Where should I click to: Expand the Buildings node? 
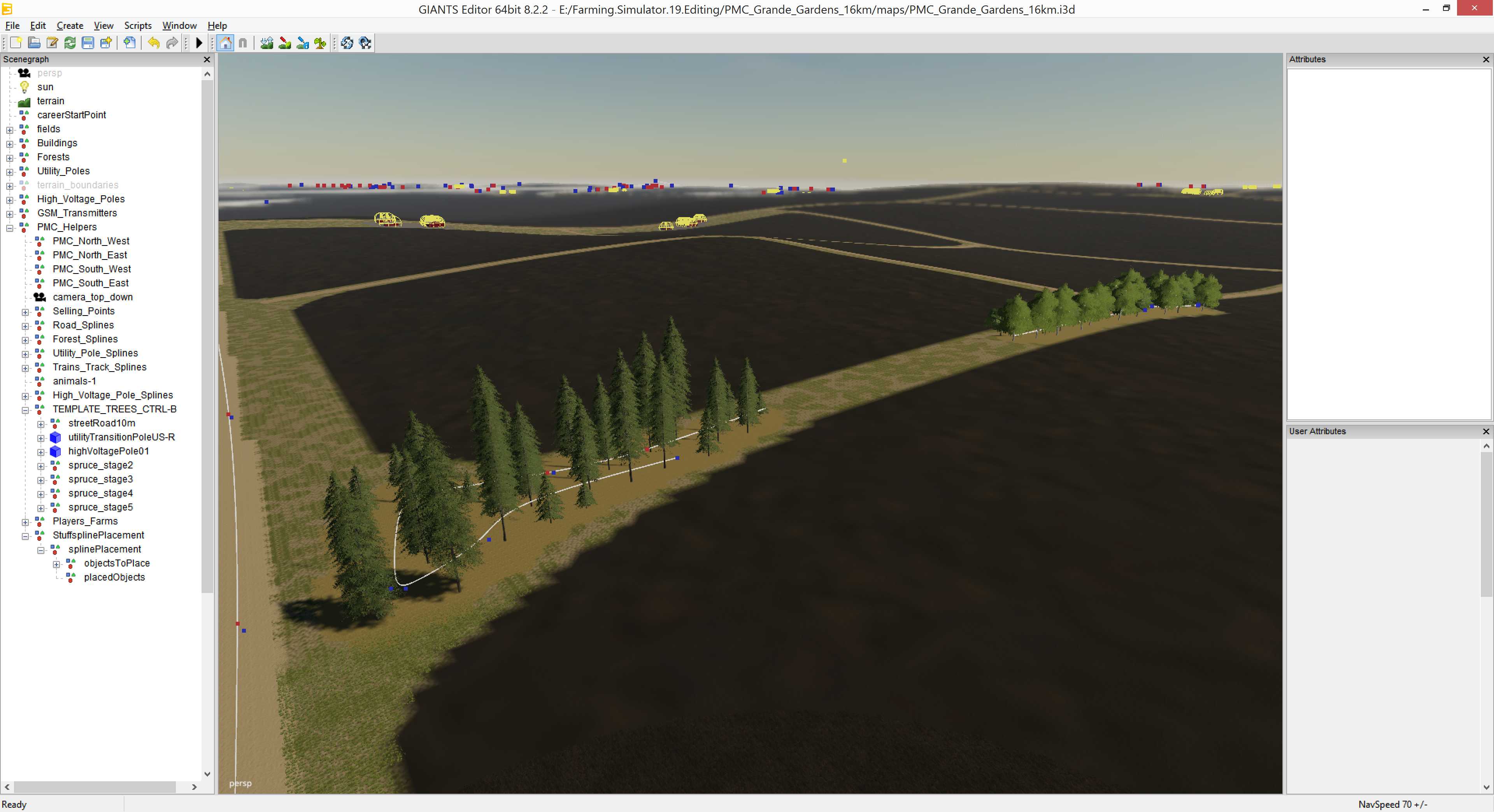tap(10, 144)
